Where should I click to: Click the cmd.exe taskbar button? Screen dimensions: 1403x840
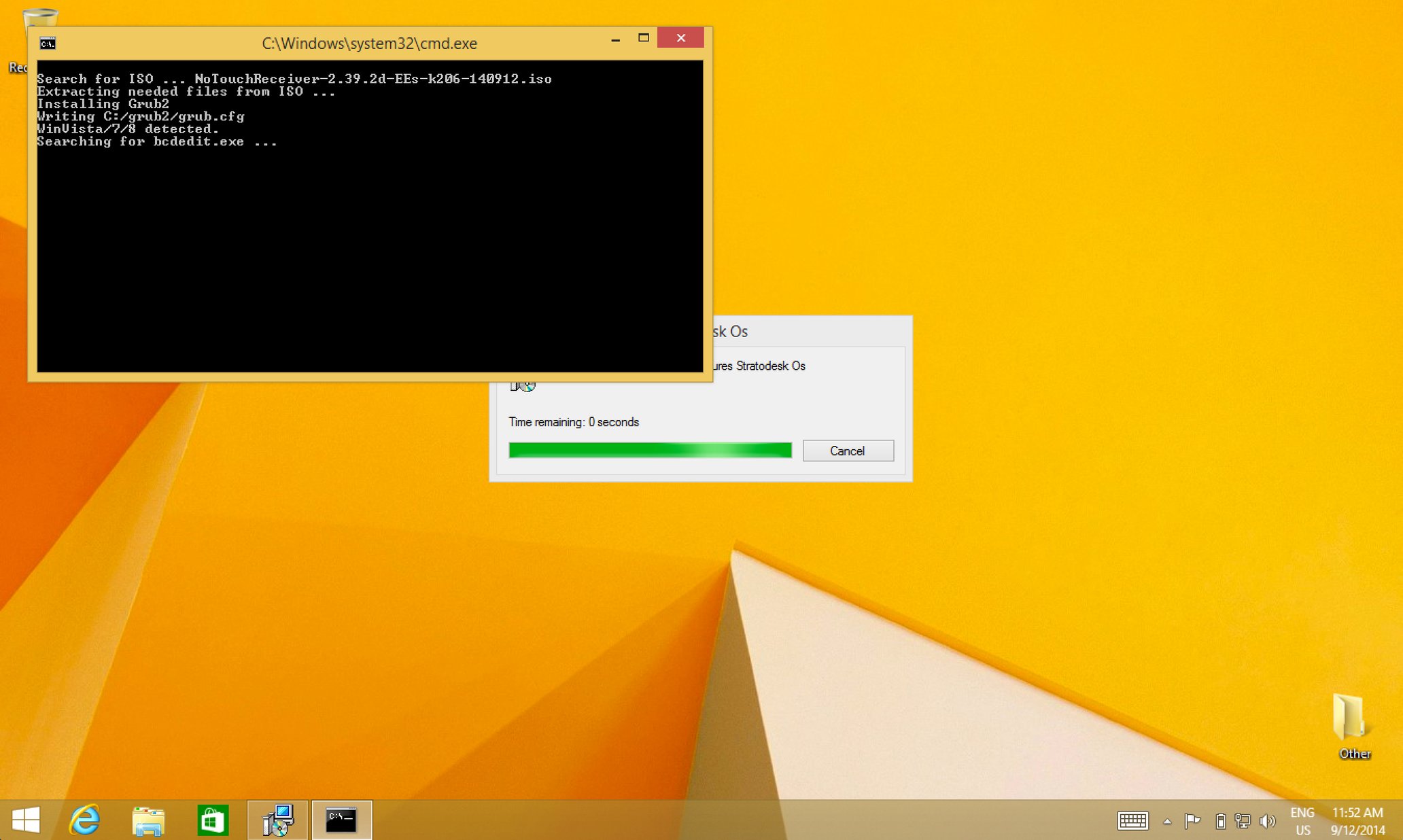pos(341,820)
